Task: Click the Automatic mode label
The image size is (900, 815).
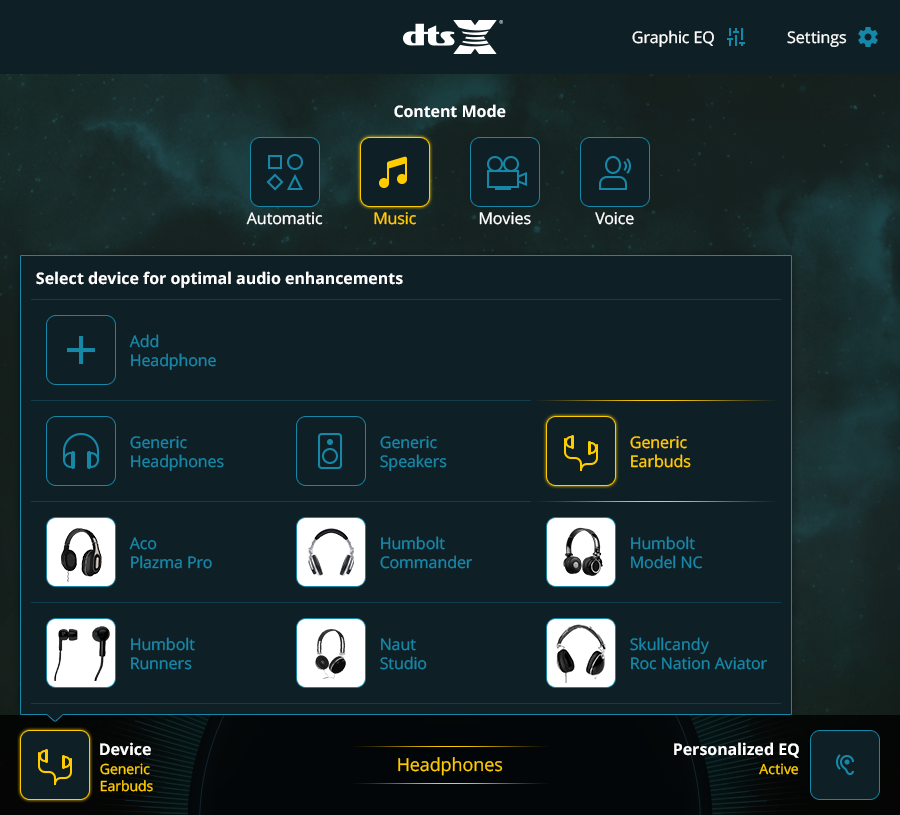Action: coord(285,219)
